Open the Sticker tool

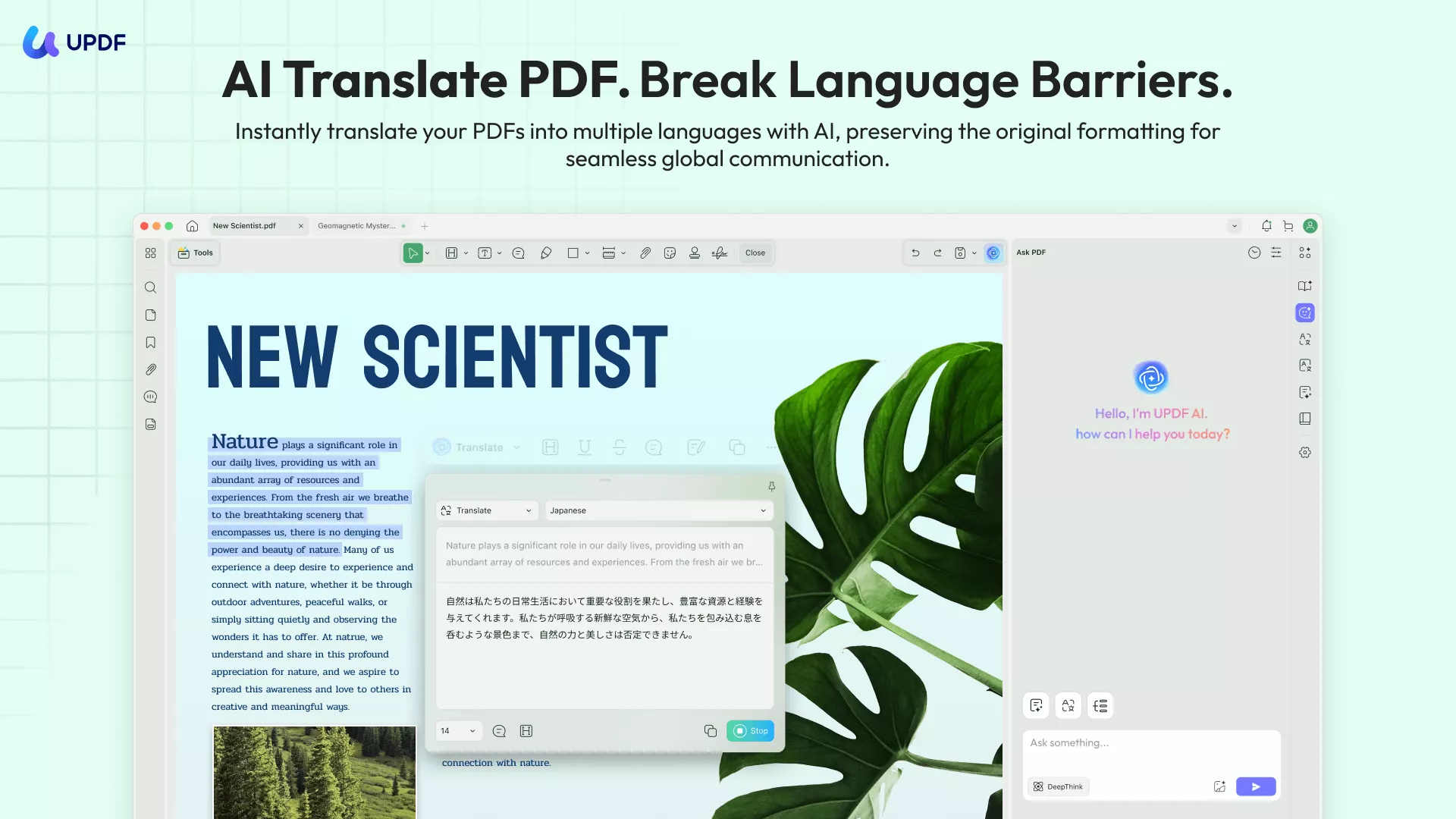[x=670, y=253]
